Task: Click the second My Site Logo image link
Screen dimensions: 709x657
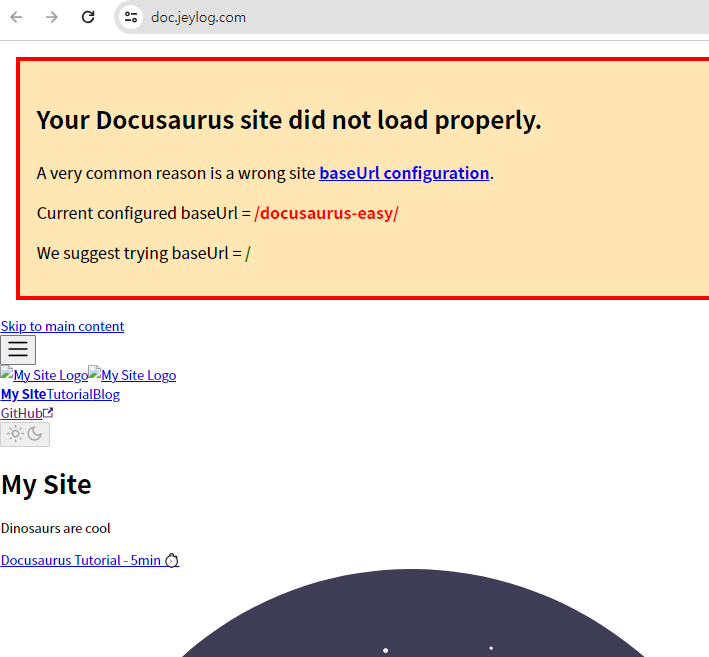Action: [x=132, y=375]
